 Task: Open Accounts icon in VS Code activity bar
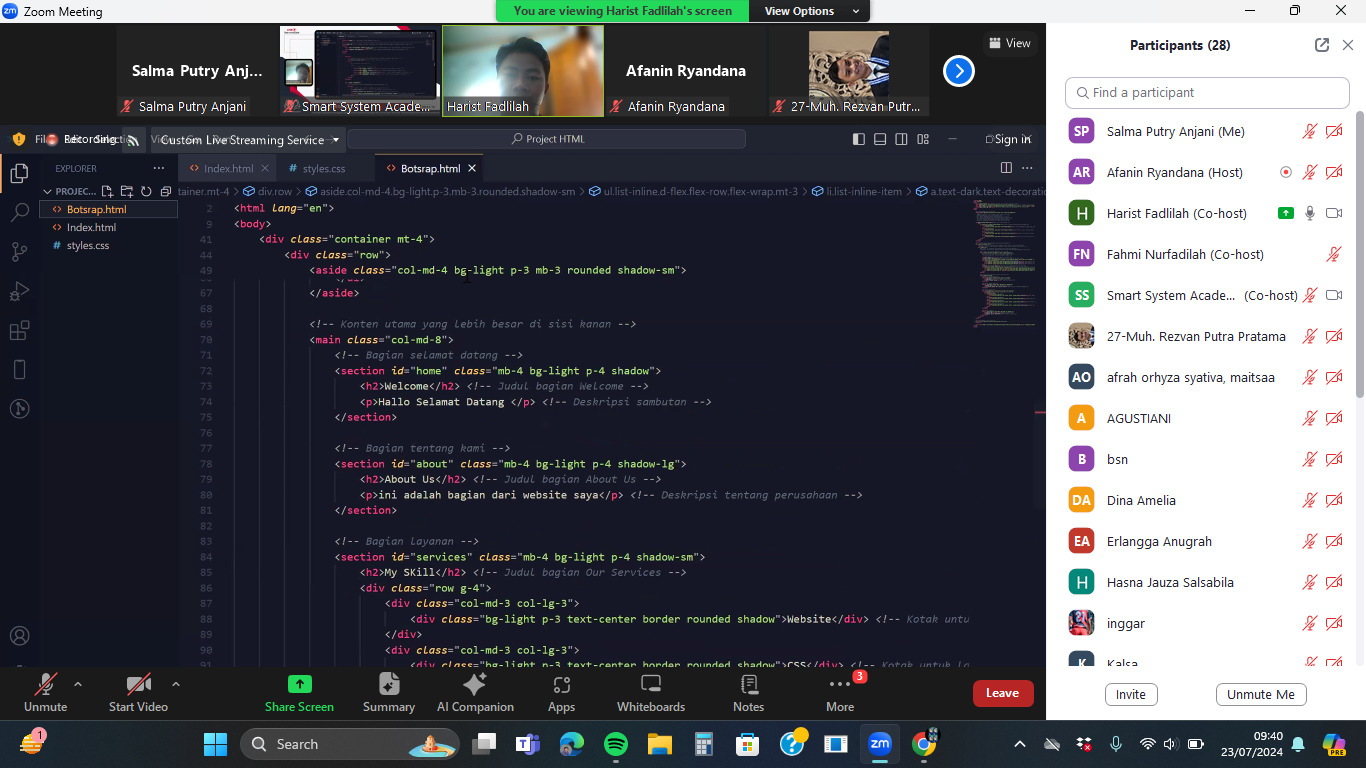pos(19,635)
